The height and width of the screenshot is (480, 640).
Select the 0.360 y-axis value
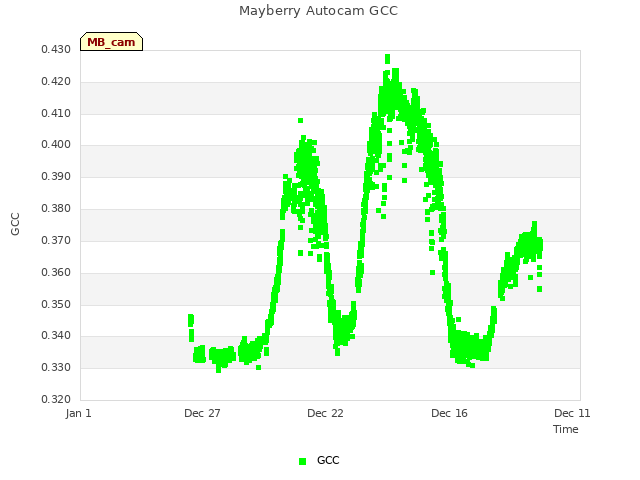56,272
